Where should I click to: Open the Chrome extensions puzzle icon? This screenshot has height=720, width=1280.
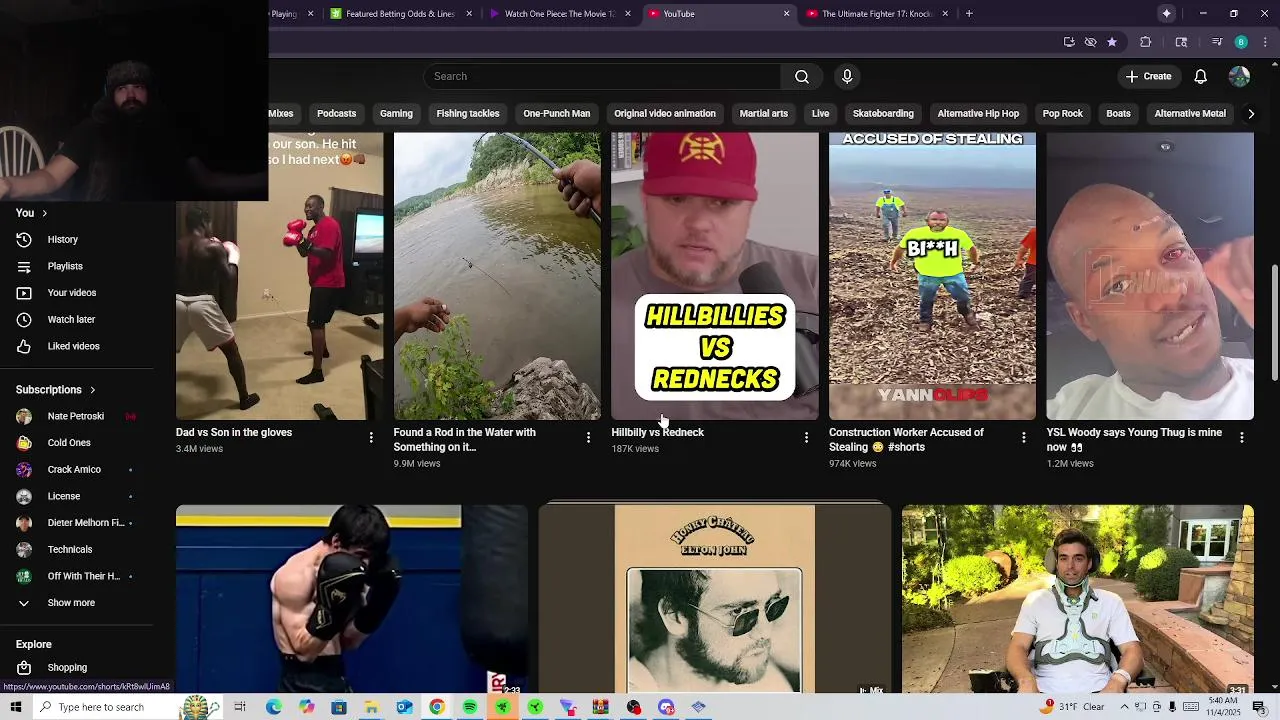coord(1146,42)
